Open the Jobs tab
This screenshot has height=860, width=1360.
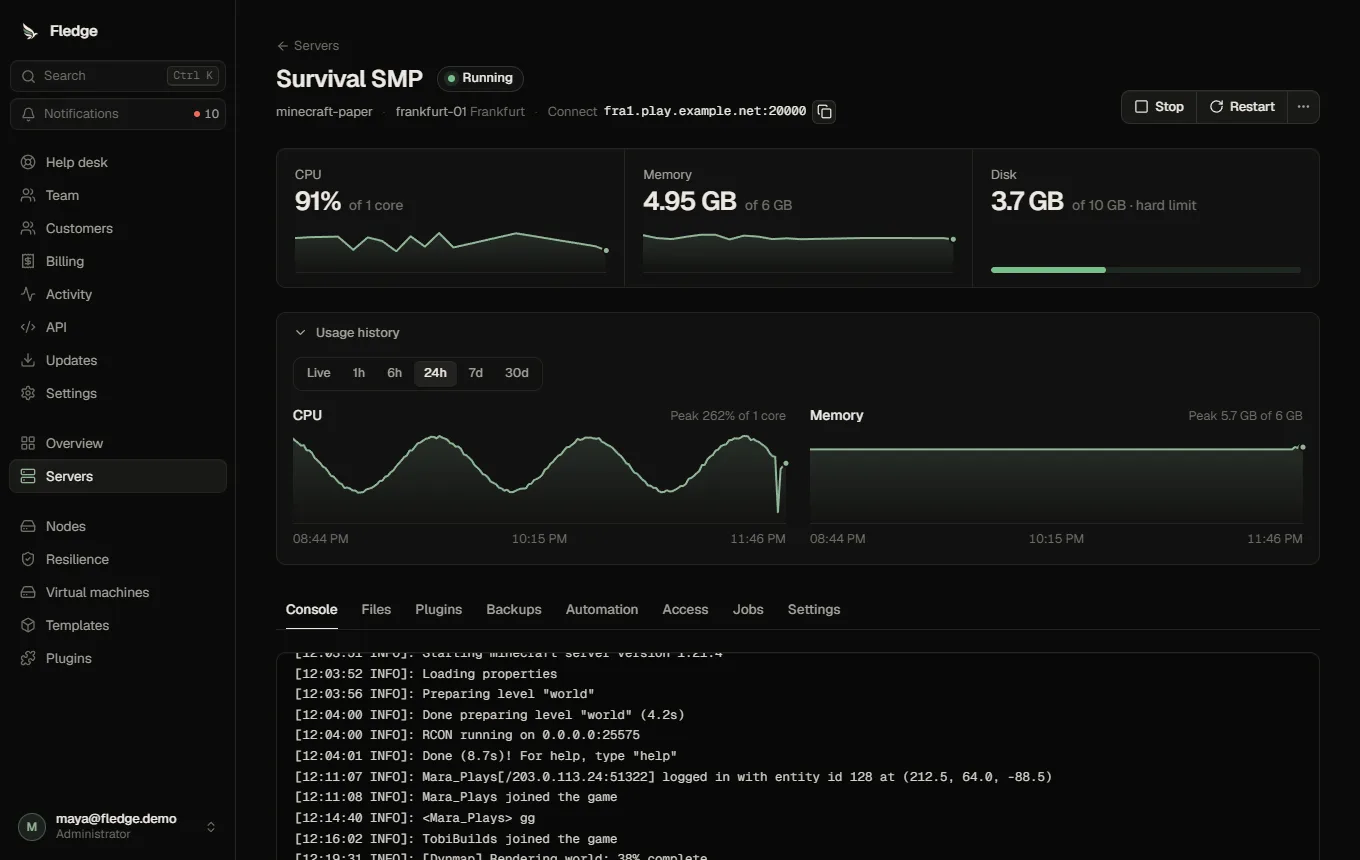748,609
